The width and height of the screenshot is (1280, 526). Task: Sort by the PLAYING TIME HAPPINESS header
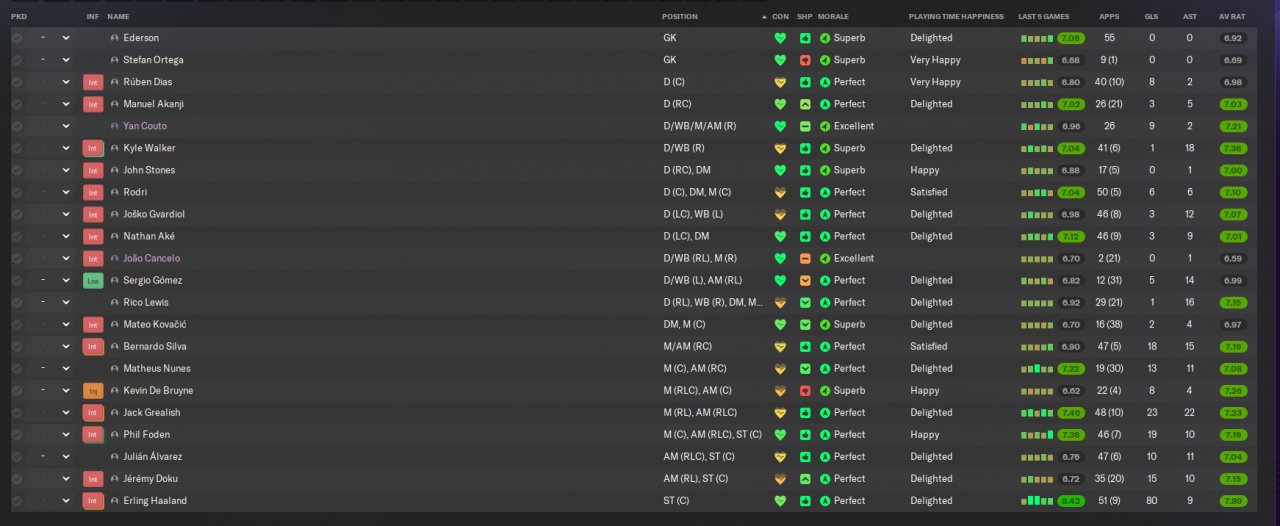[x=954, y=17]
